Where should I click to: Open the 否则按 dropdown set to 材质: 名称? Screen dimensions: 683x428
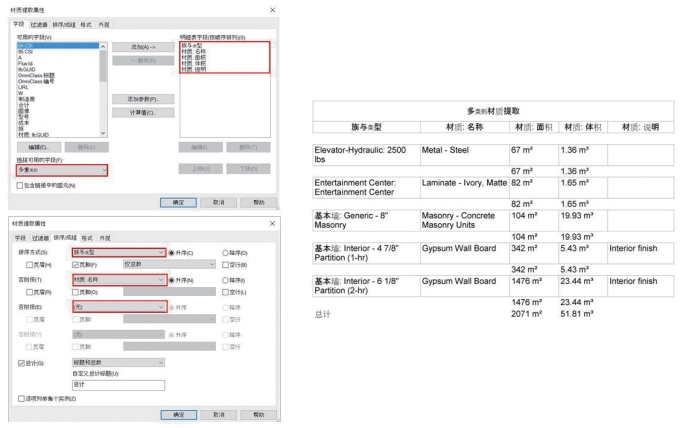click(x=118, y=280)
